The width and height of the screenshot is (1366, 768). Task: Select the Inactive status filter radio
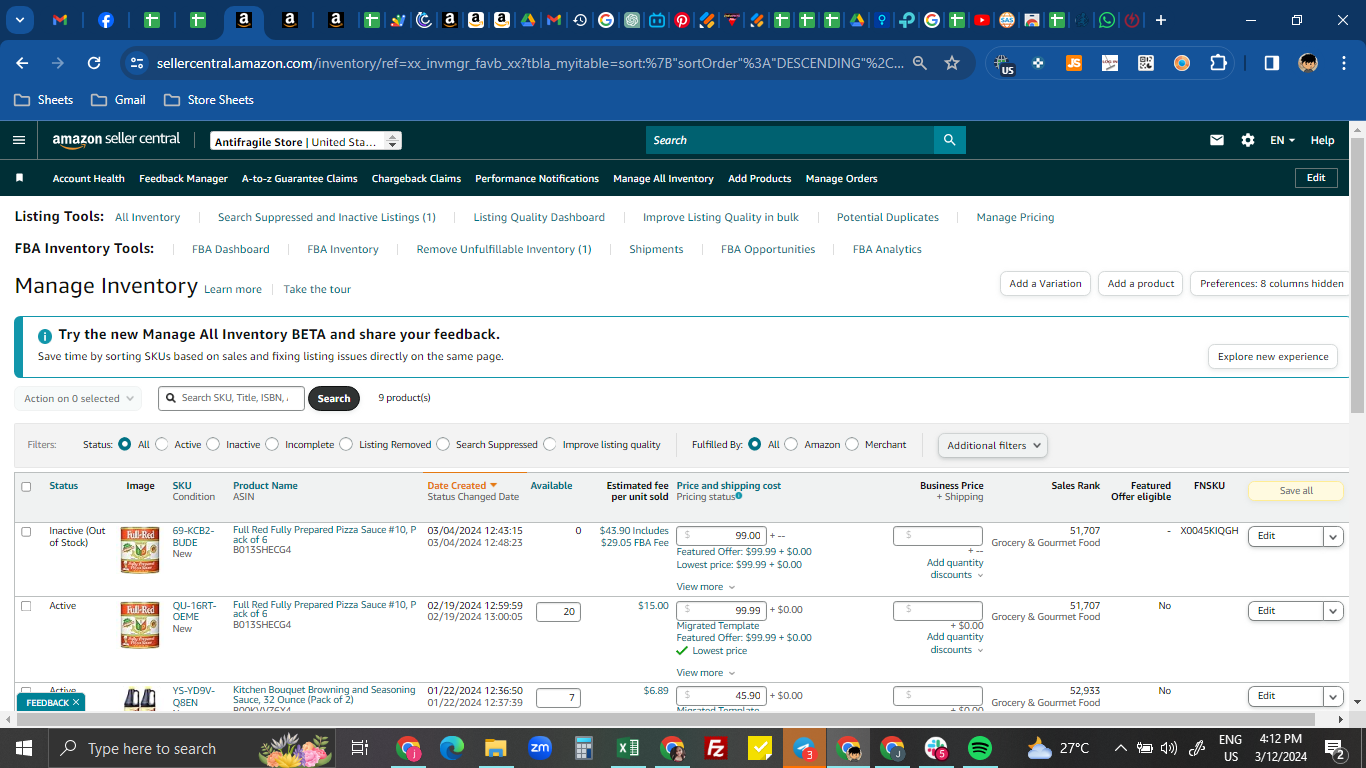213,445
